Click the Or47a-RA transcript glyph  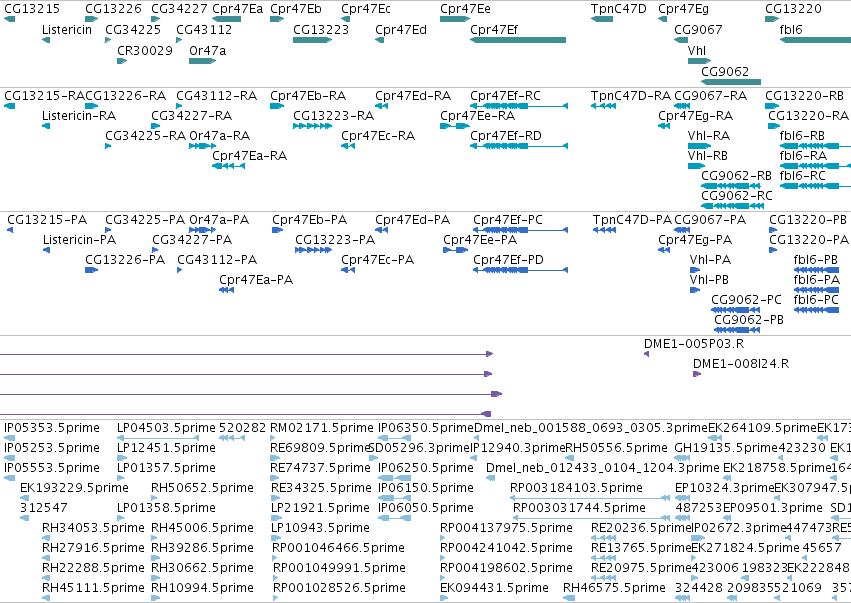pos(202,146)
